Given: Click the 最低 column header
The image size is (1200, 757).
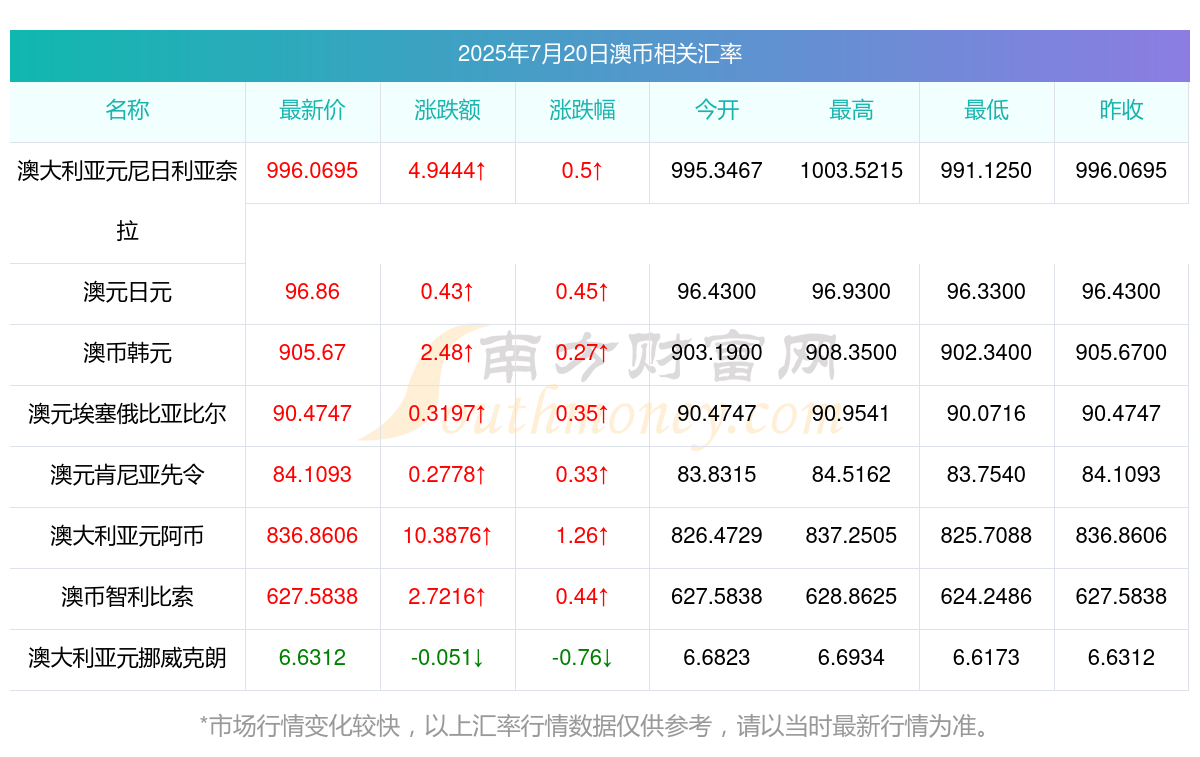Looking at the screenshot, I should [x=987, y=110].
